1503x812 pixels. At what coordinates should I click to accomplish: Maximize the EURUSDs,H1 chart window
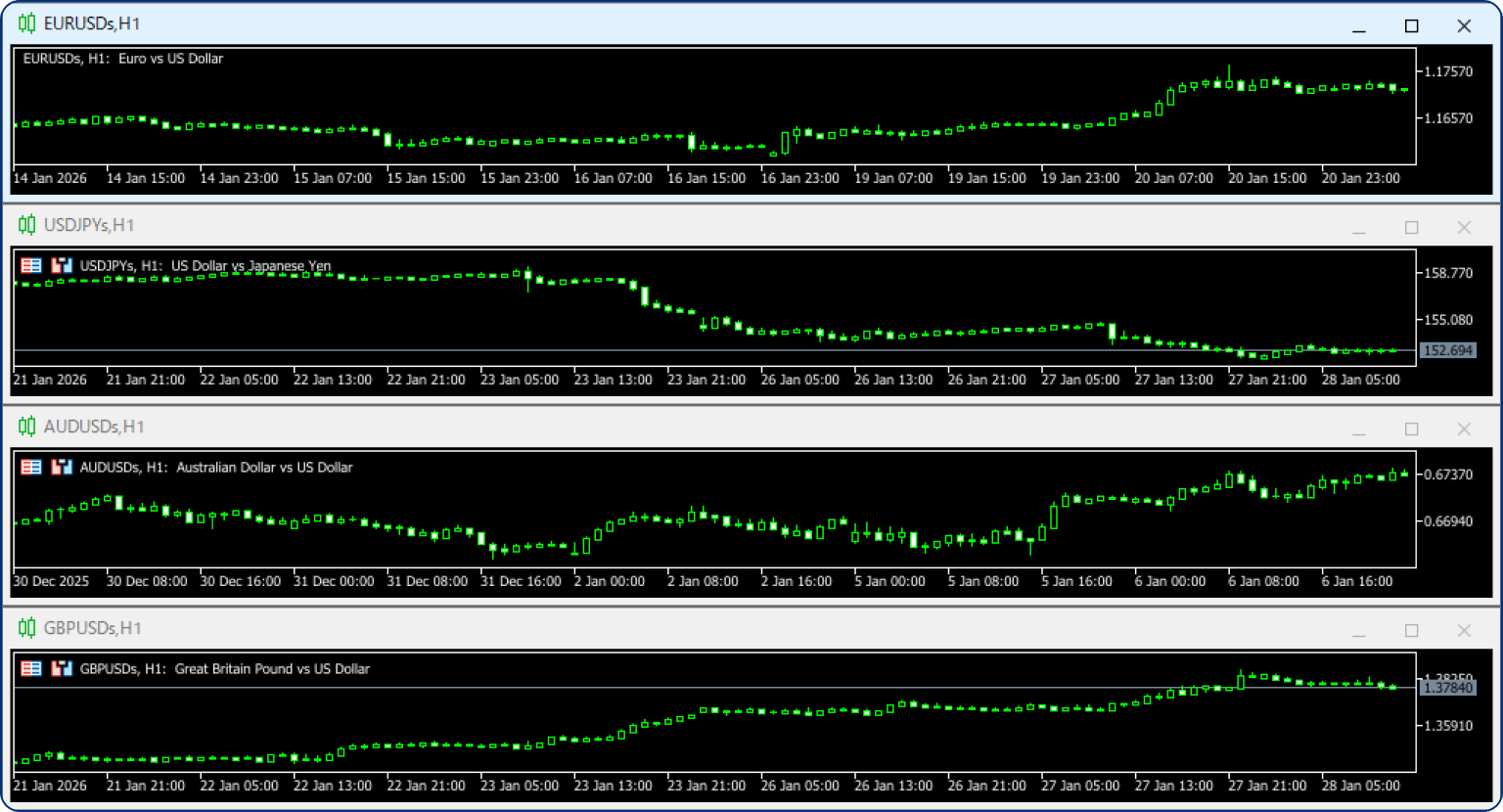pos(1411,26)
